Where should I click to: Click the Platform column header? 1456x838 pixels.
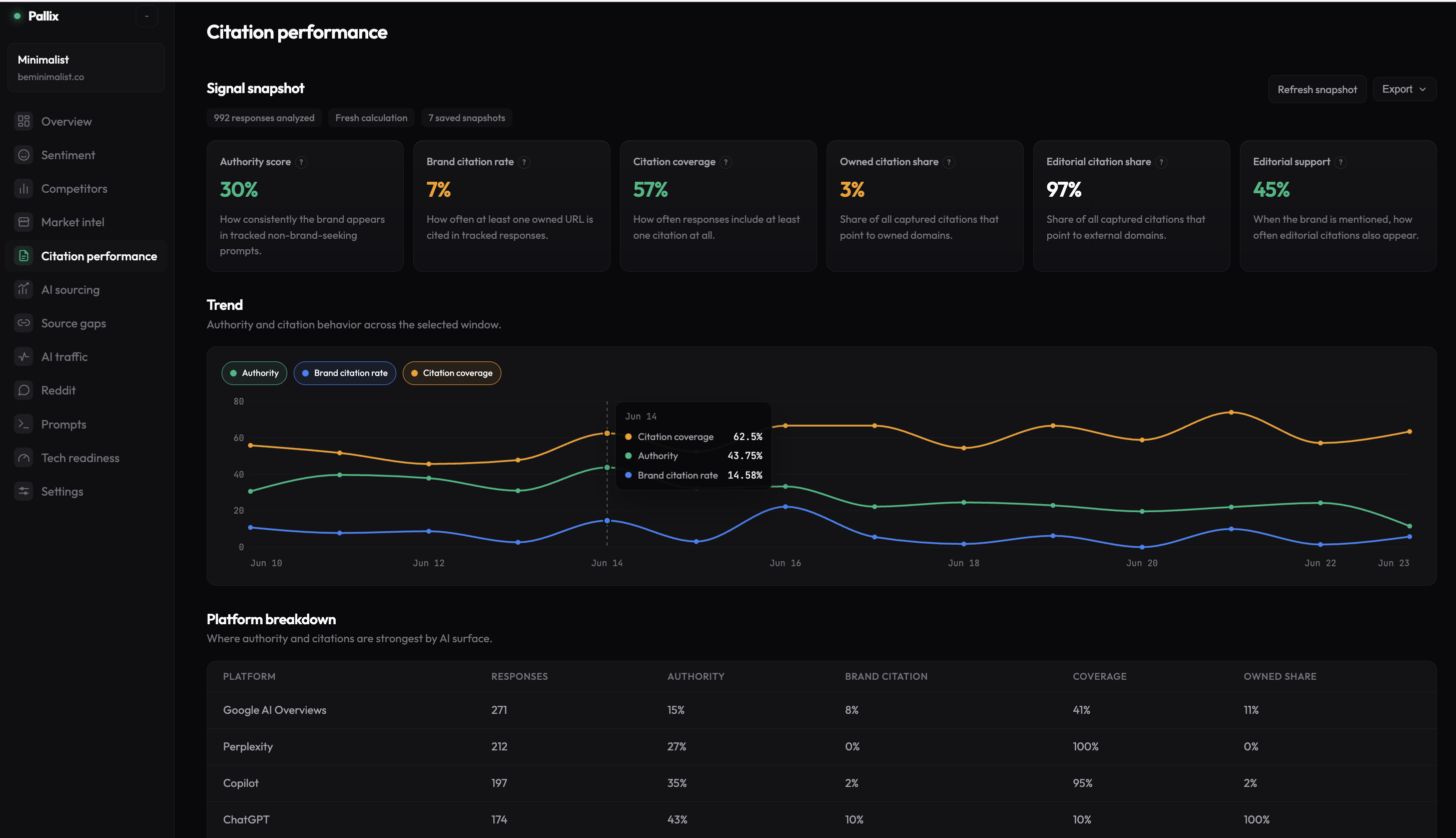click(249, 676)
